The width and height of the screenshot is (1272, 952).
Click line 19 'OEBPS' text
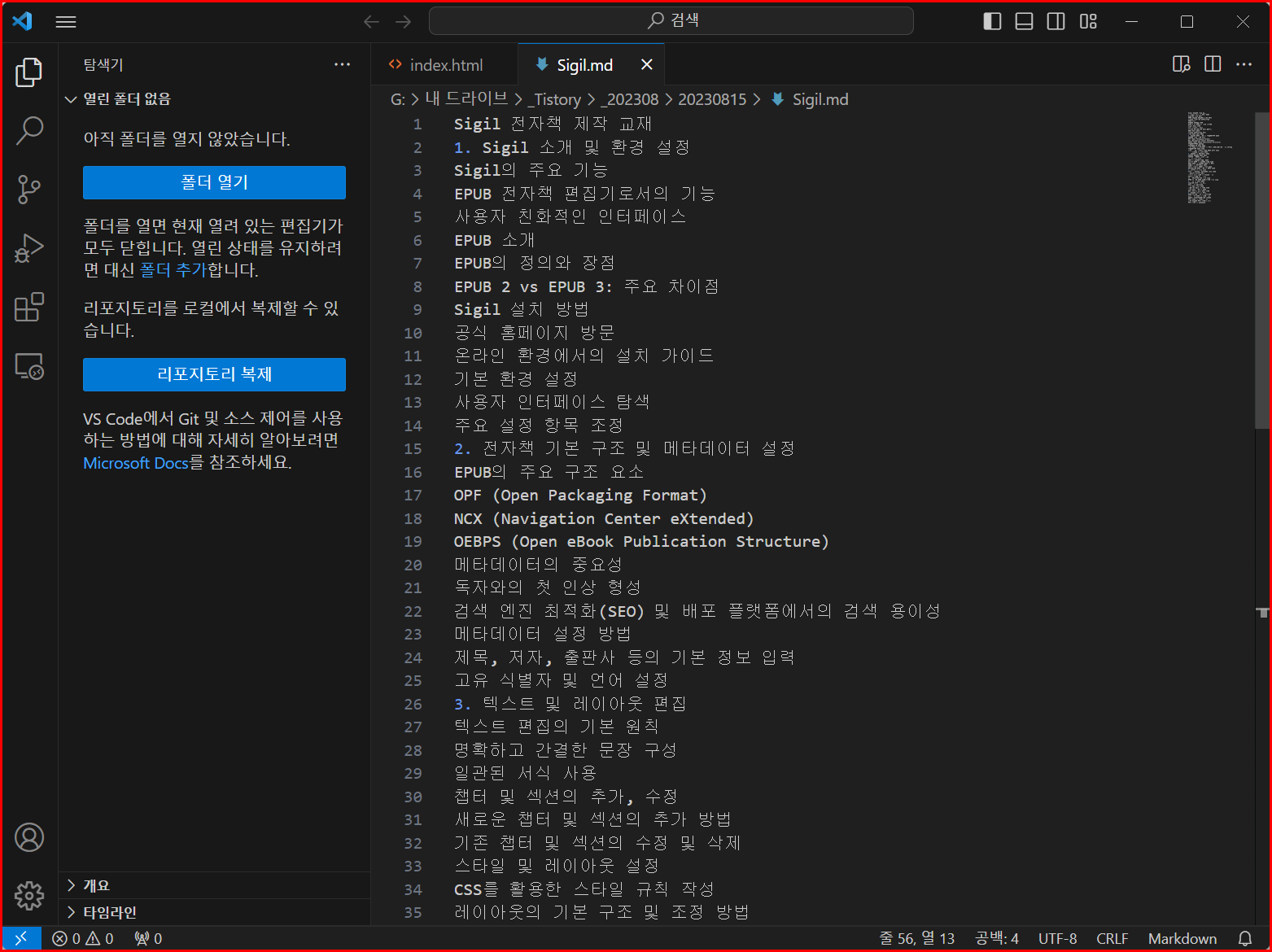tap(478, 541)
